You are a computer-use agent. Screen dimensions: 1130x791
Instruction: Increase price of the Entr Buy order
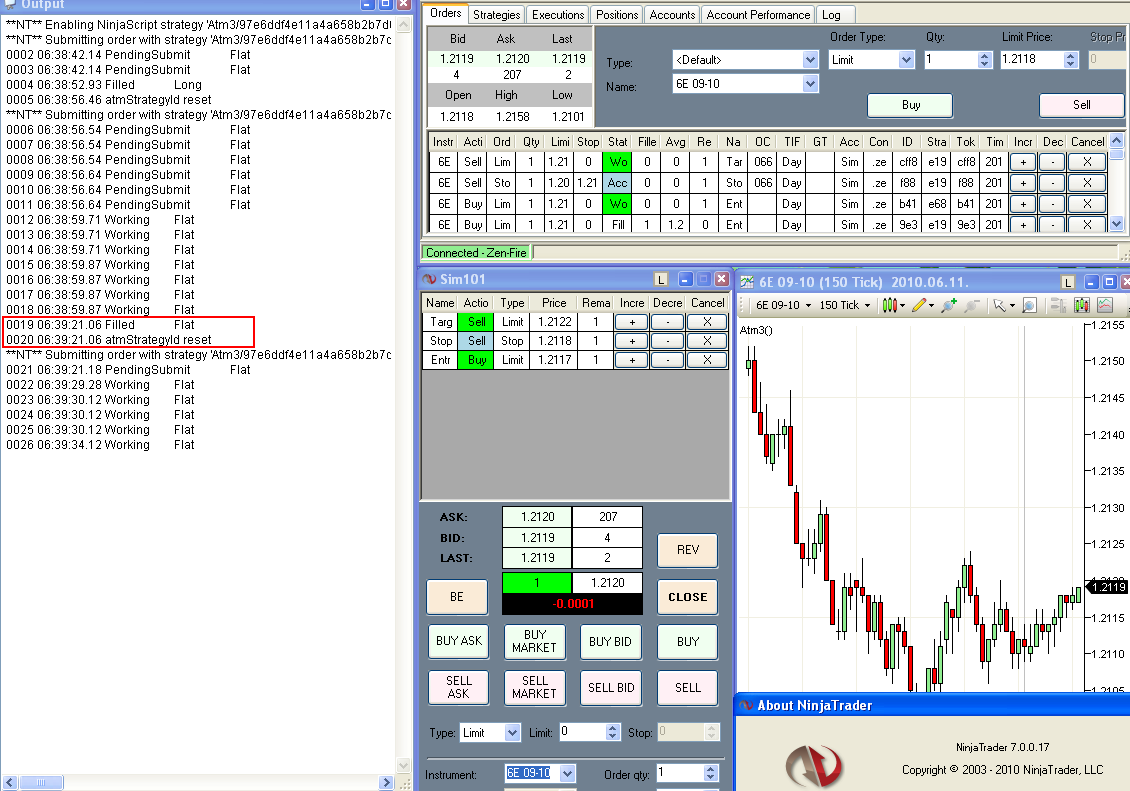632,359
